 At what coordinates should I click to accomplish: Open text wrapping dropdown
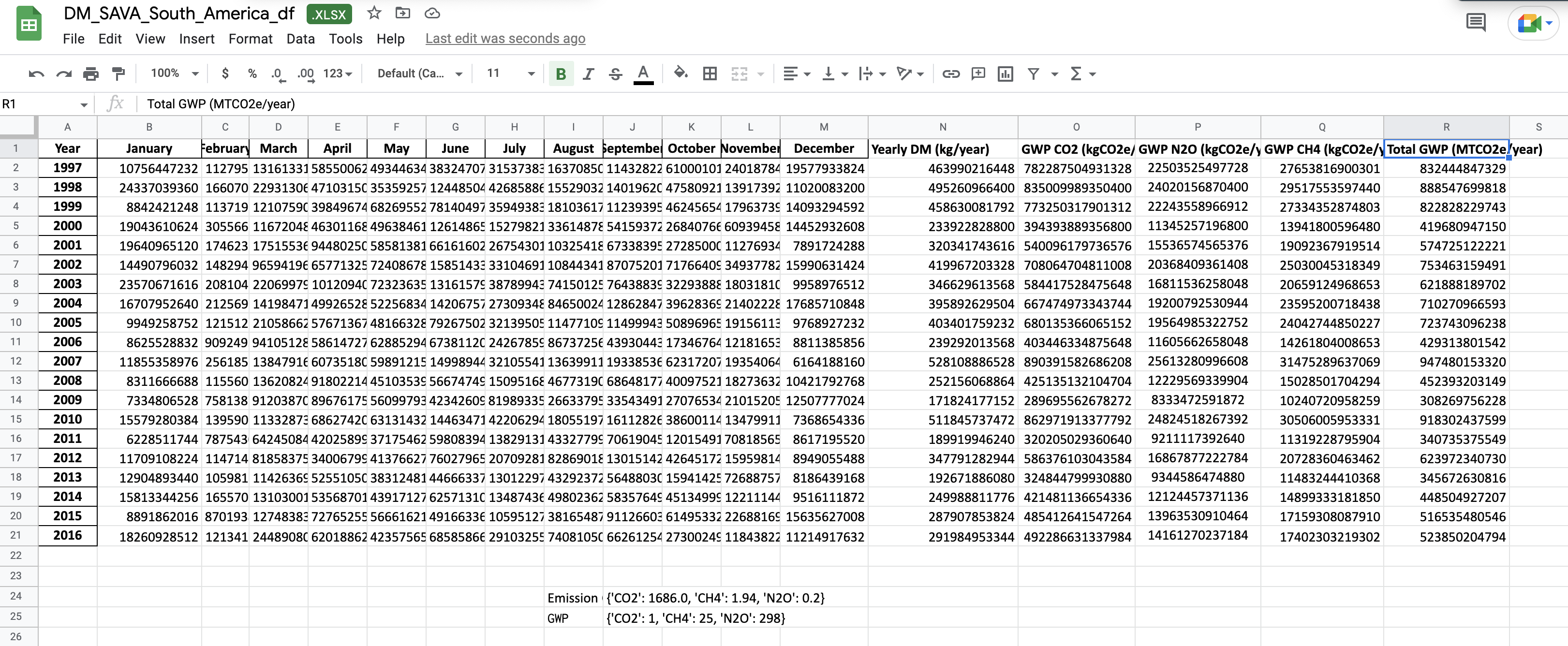[872, 74]
